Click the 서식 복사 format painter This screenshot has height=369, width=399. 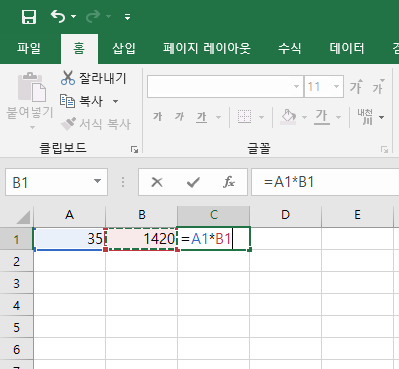96,124
